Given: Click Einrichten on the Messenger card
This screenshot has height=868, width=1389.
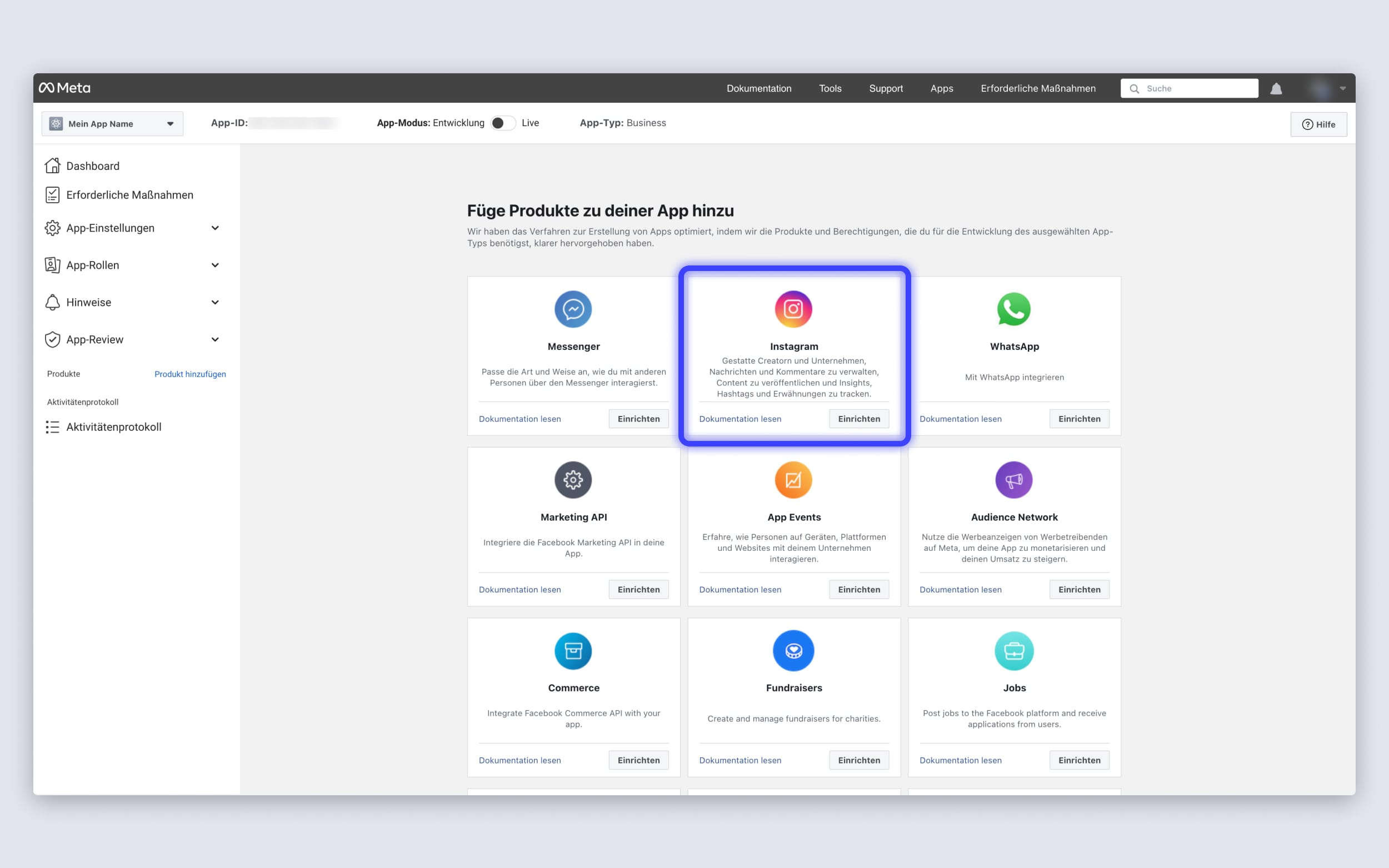Looking at the screenshot, I should tap(638, 419).
